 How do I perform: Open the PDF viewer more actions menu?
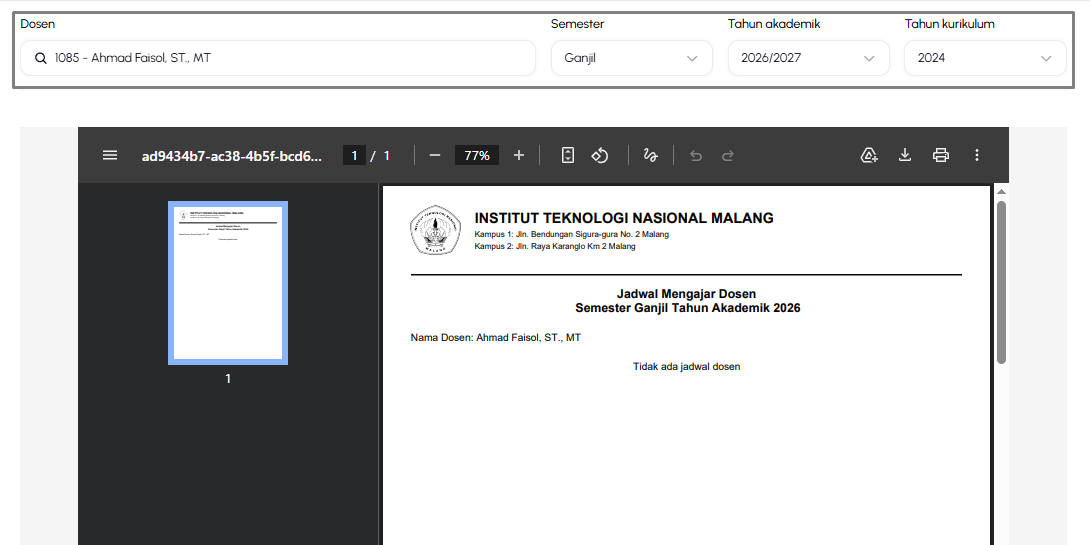(977, 155)
